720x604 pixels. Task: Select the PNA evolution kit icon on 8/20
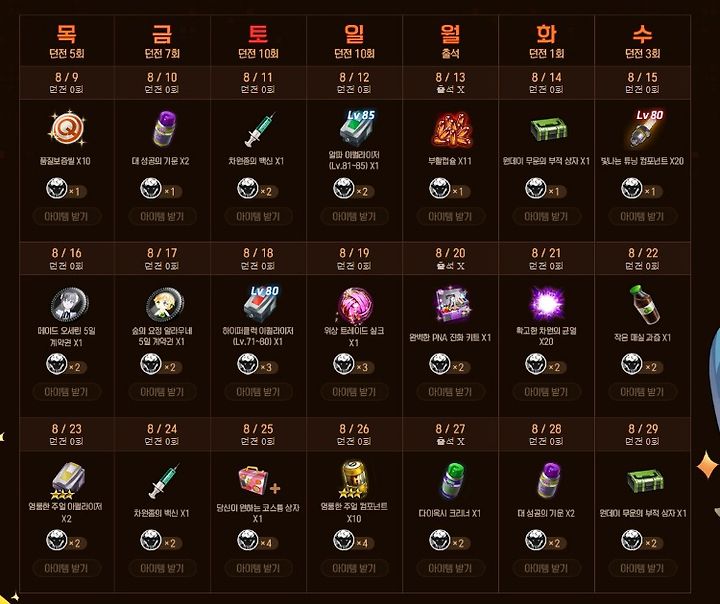pos(452,305)
